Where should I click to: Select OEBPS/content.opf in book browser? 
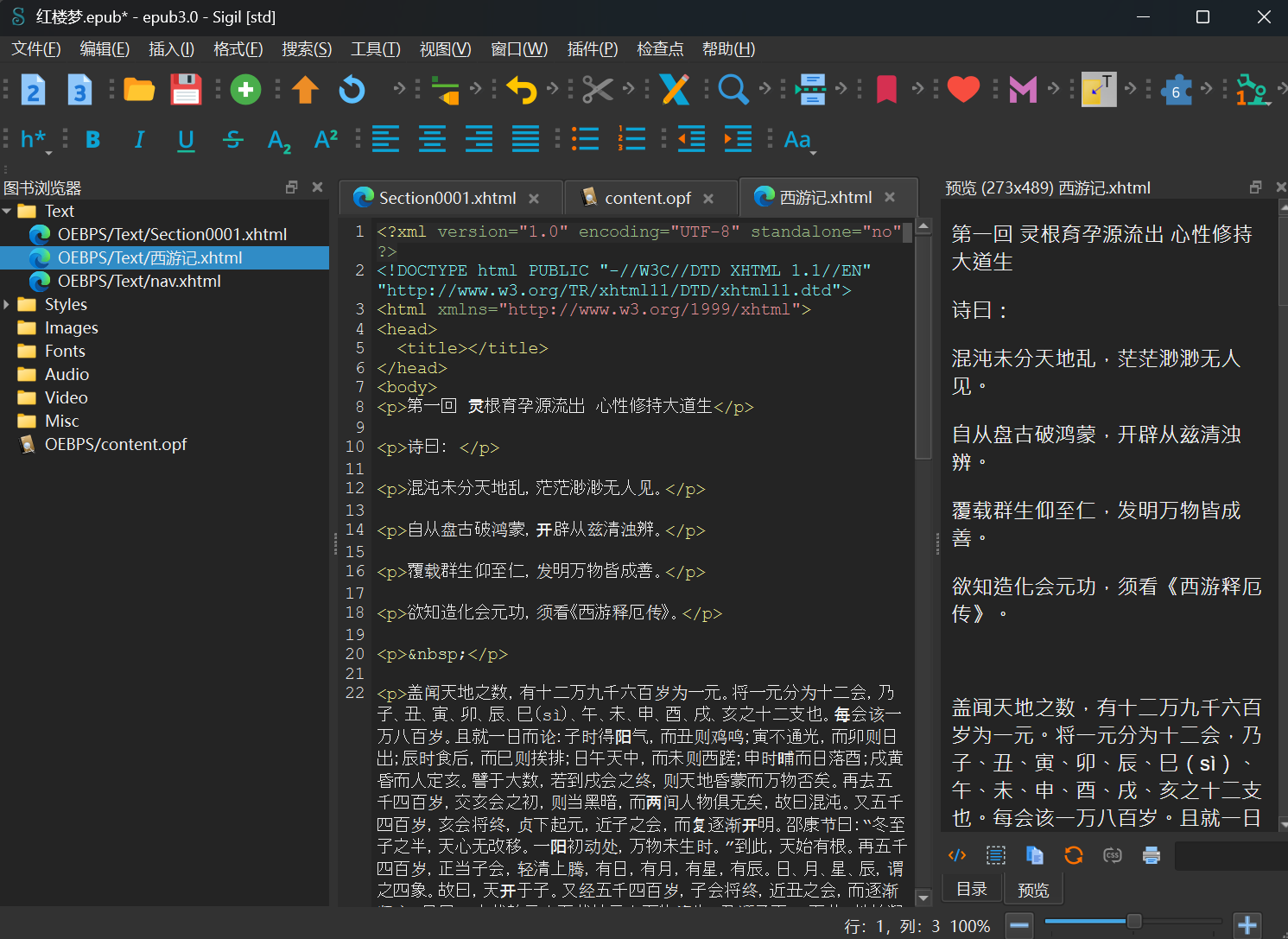(x=116, y=444)
